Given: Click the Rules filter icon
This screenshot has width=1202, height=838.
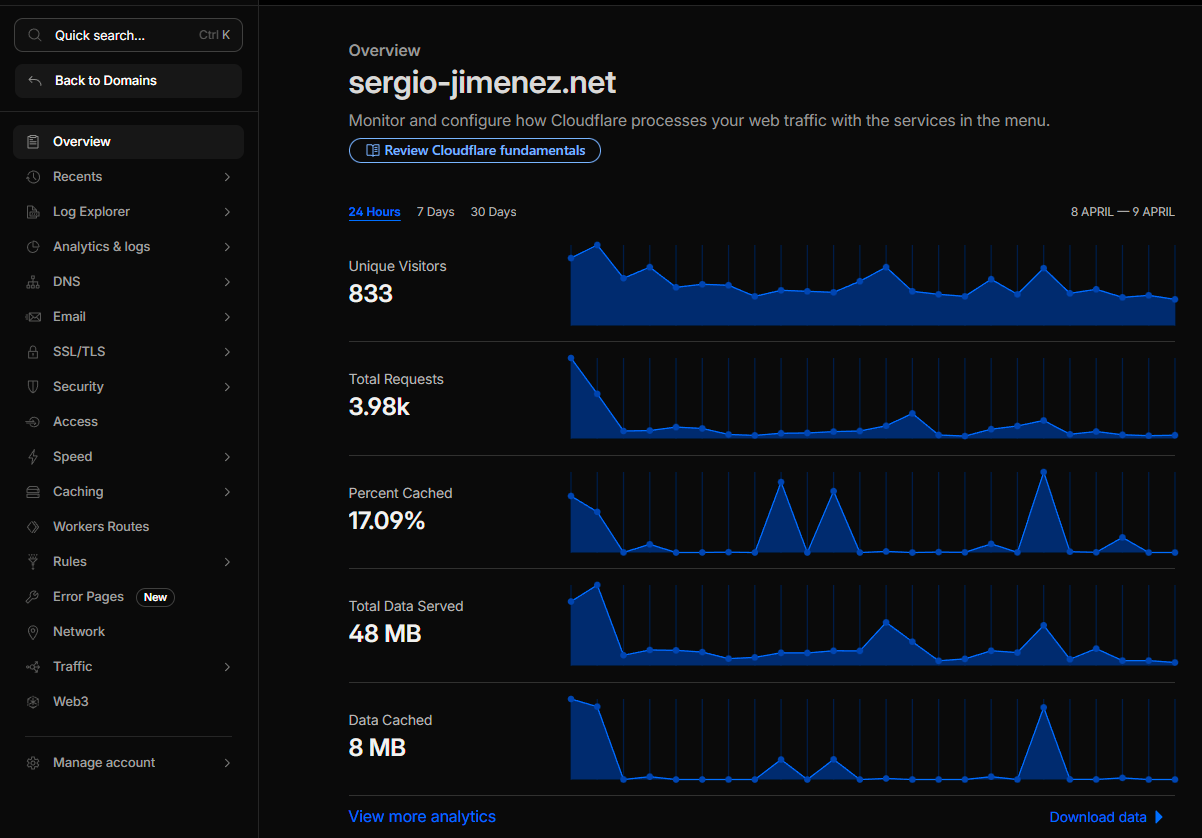Looking at the screenshot, I should [33, 562].
